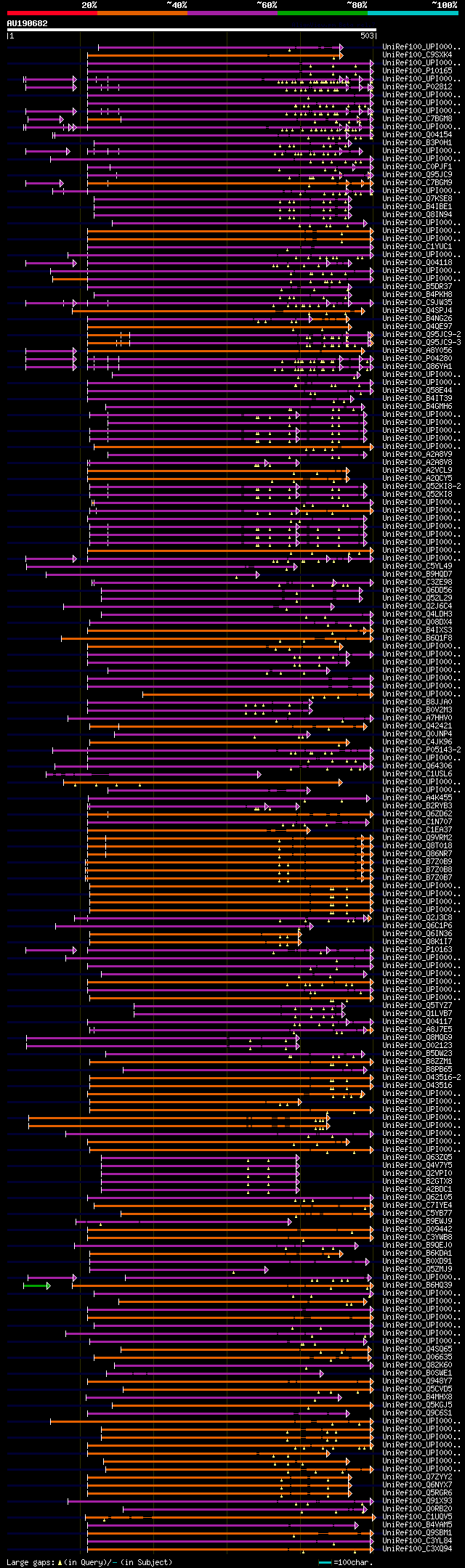Open hit UniRef100_Q4SPJ4

pos(417,310)
